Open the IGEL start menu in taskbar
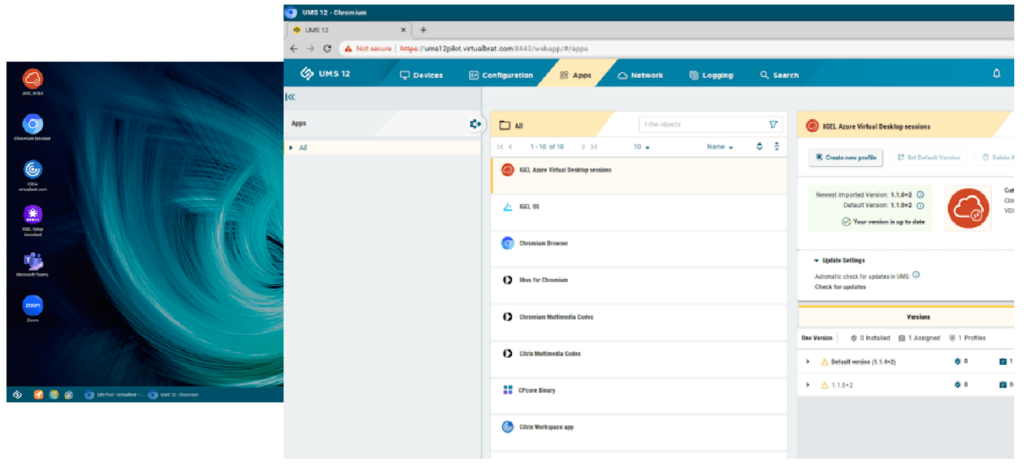The image size is (1024, 466). pyautogui.click(x=18, y=394)
